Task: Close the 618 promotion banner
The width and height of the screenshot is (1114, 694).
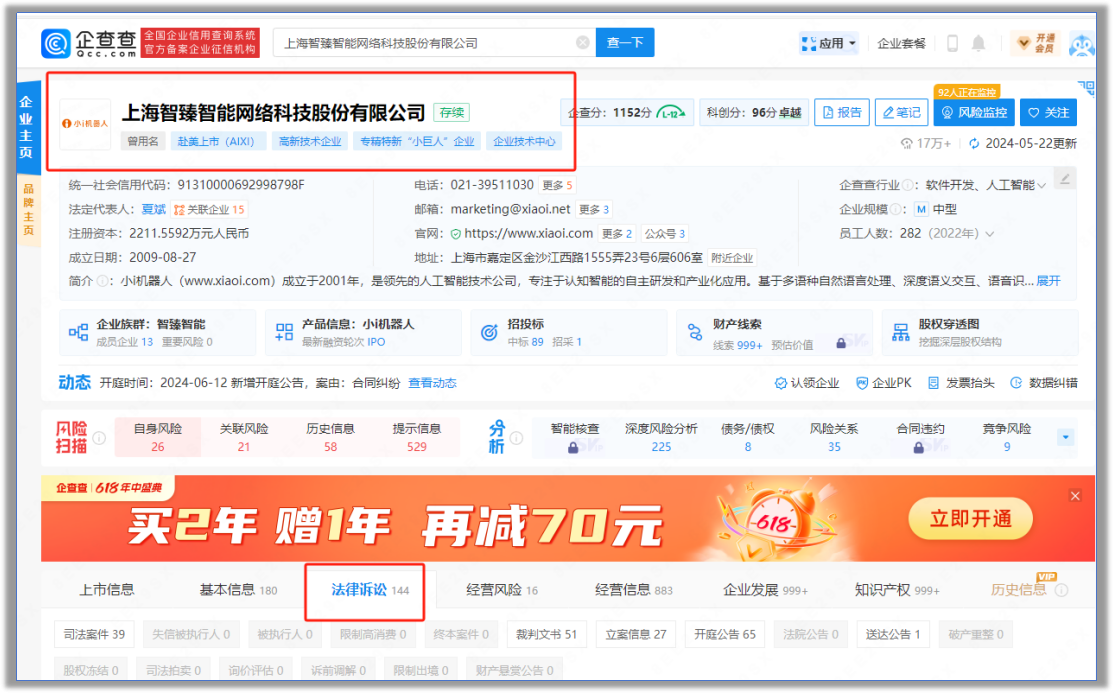Action: point(1075,496)
